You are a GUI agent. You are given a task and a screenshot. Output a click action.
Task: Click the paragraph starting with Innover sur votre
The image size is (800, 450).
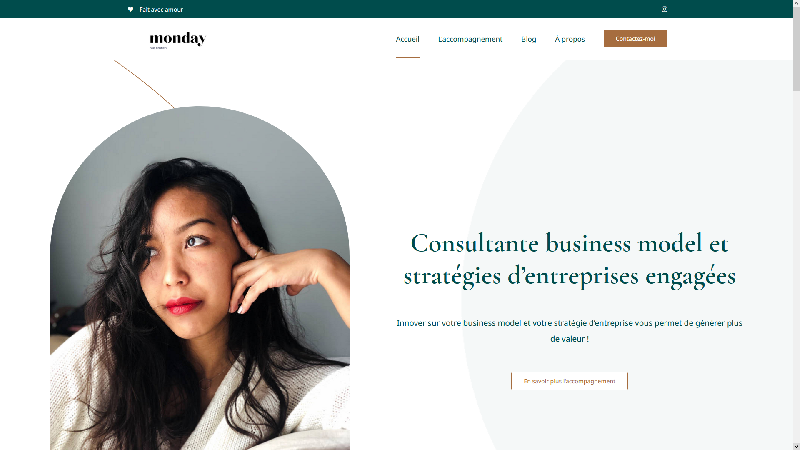(569, 331)
